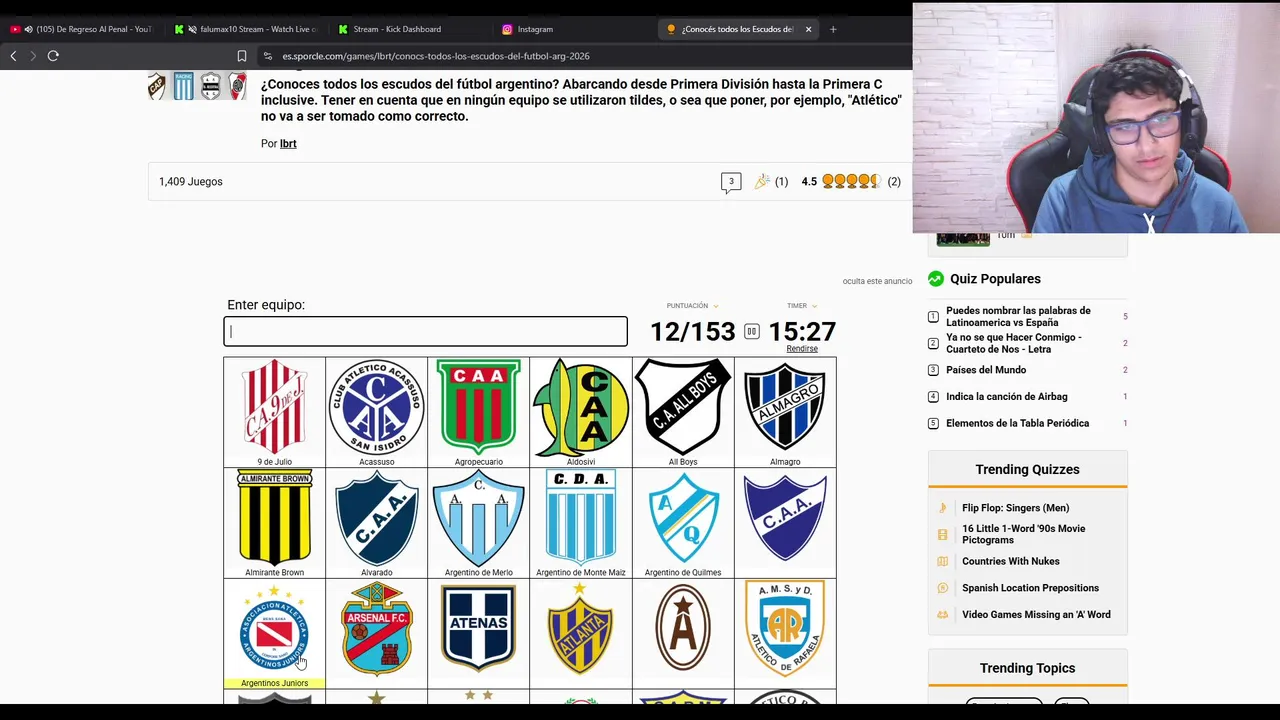This screenshot has height=720, width=1280.
Task: Select the Argentino de Monte Maiz crest
Action: click(580, 519)
